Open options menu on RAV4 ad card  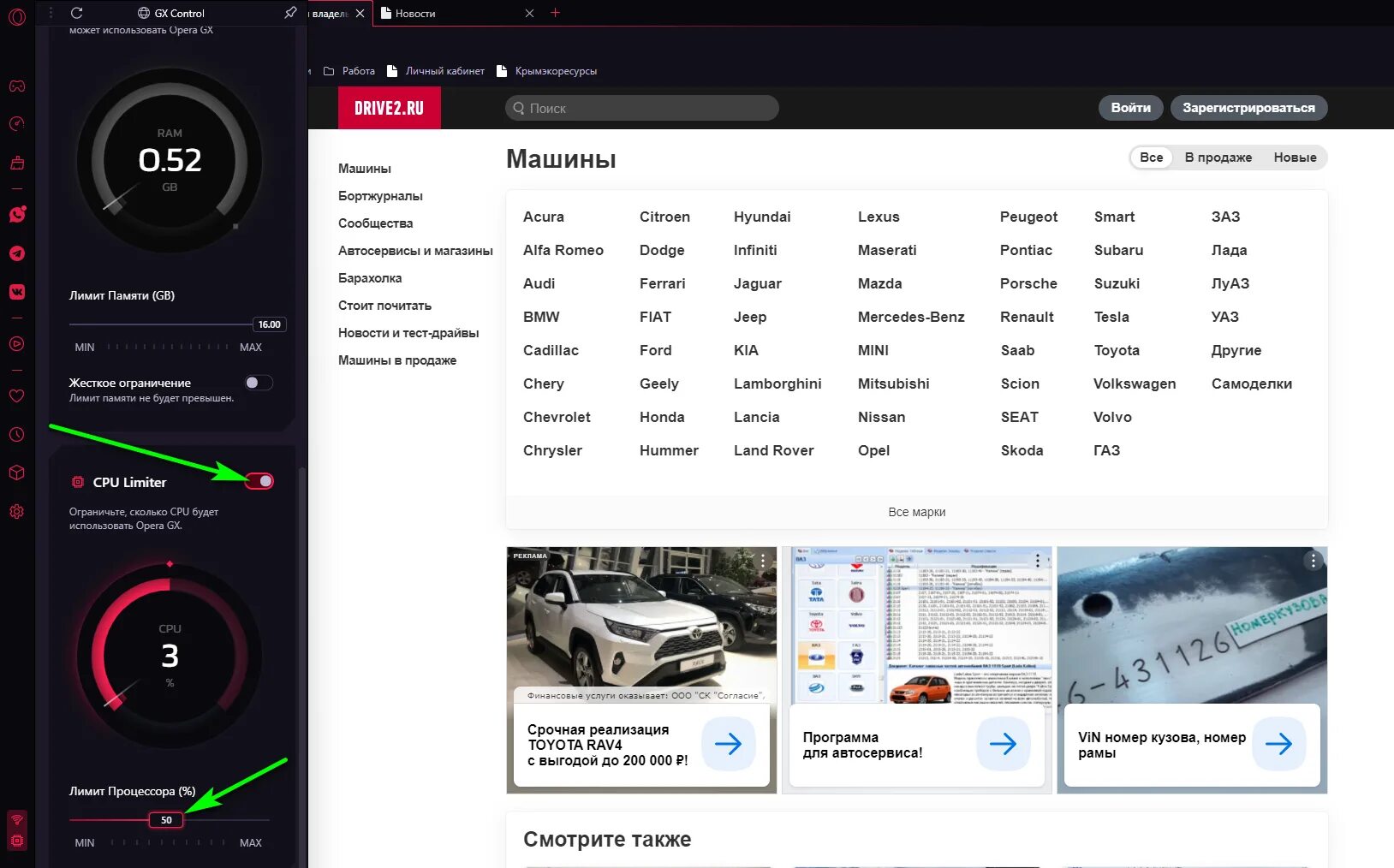point(763,561)
